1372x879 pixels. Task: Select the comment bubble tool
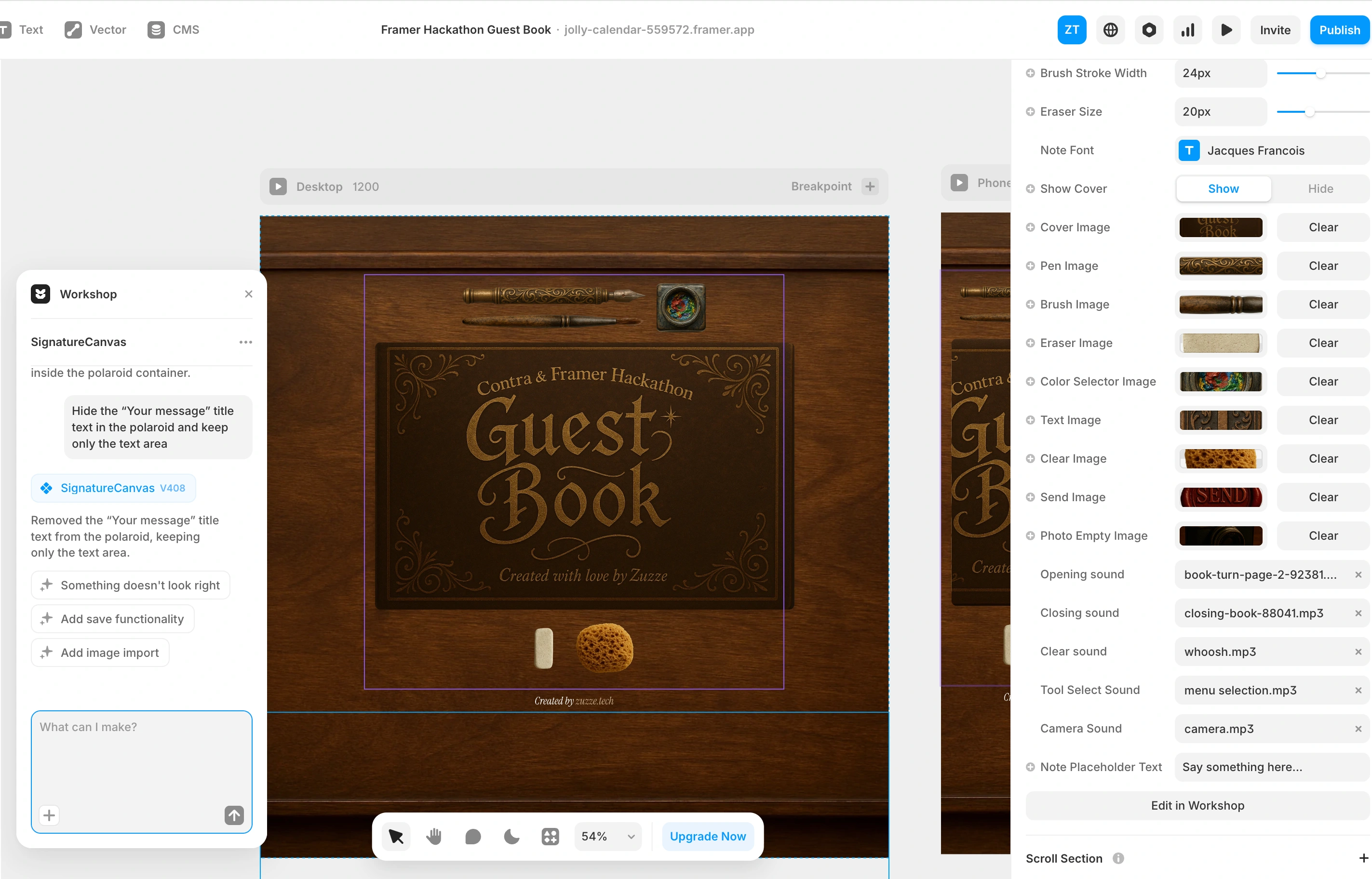coord(473,836)
